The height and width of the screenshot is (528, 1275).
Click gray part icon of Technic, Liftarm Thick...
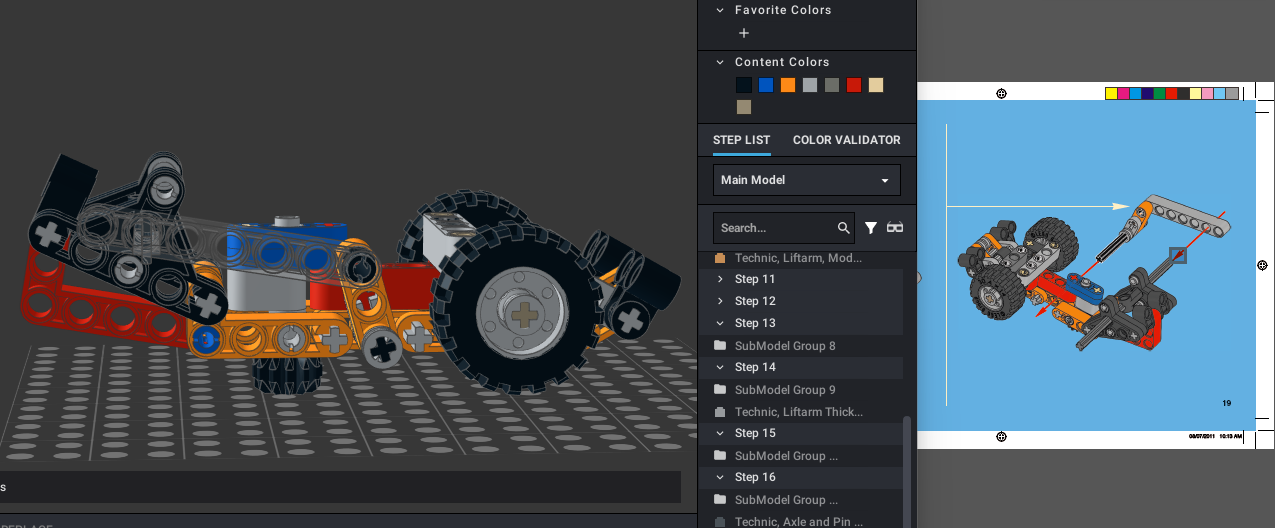tap(720, 412)
